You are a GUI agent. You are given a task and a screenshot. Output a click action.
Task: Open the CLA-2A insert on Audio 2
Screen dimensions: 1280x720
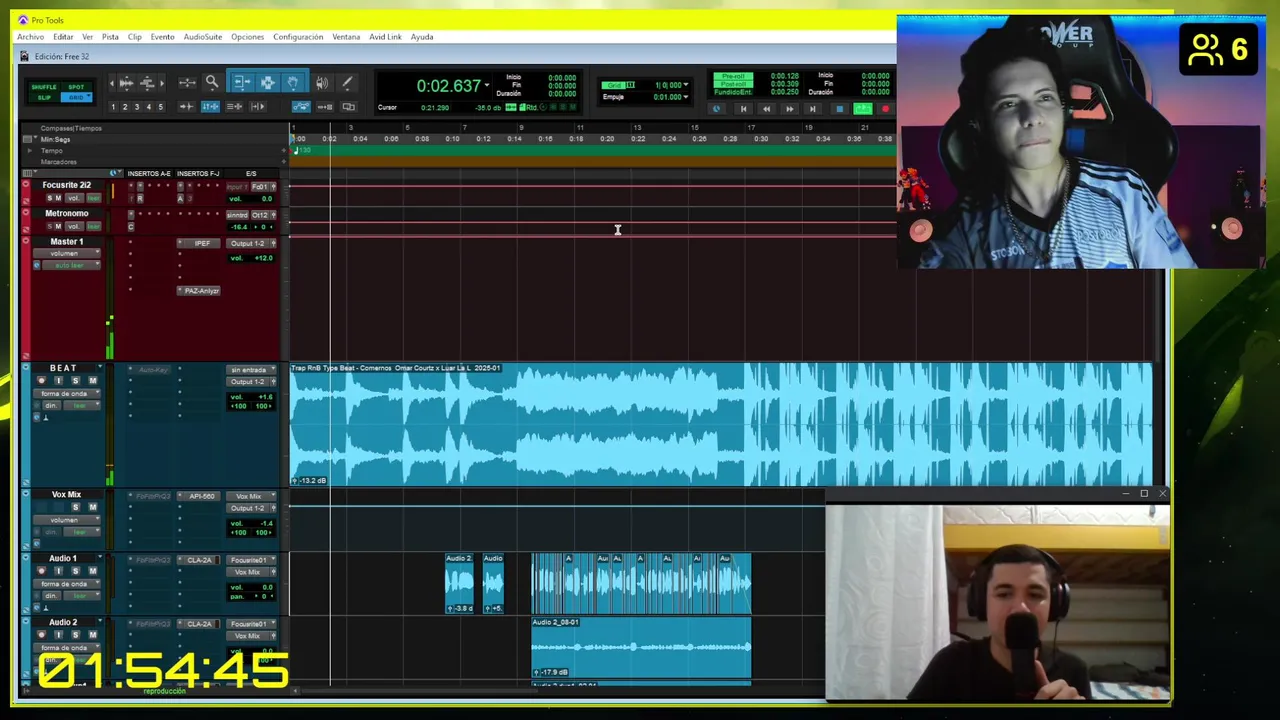(199, 624)
